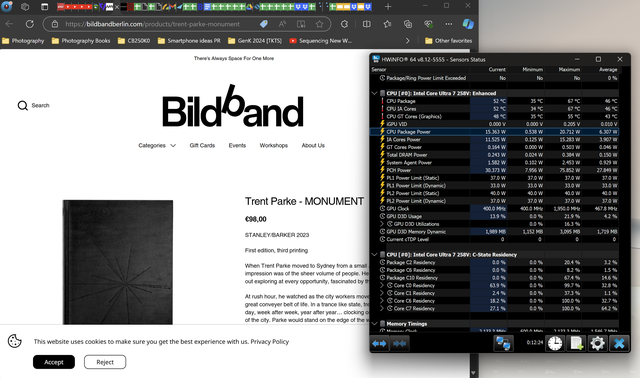
Task: Collapse the CPU Enhanced sensor group
Action: 374,93
